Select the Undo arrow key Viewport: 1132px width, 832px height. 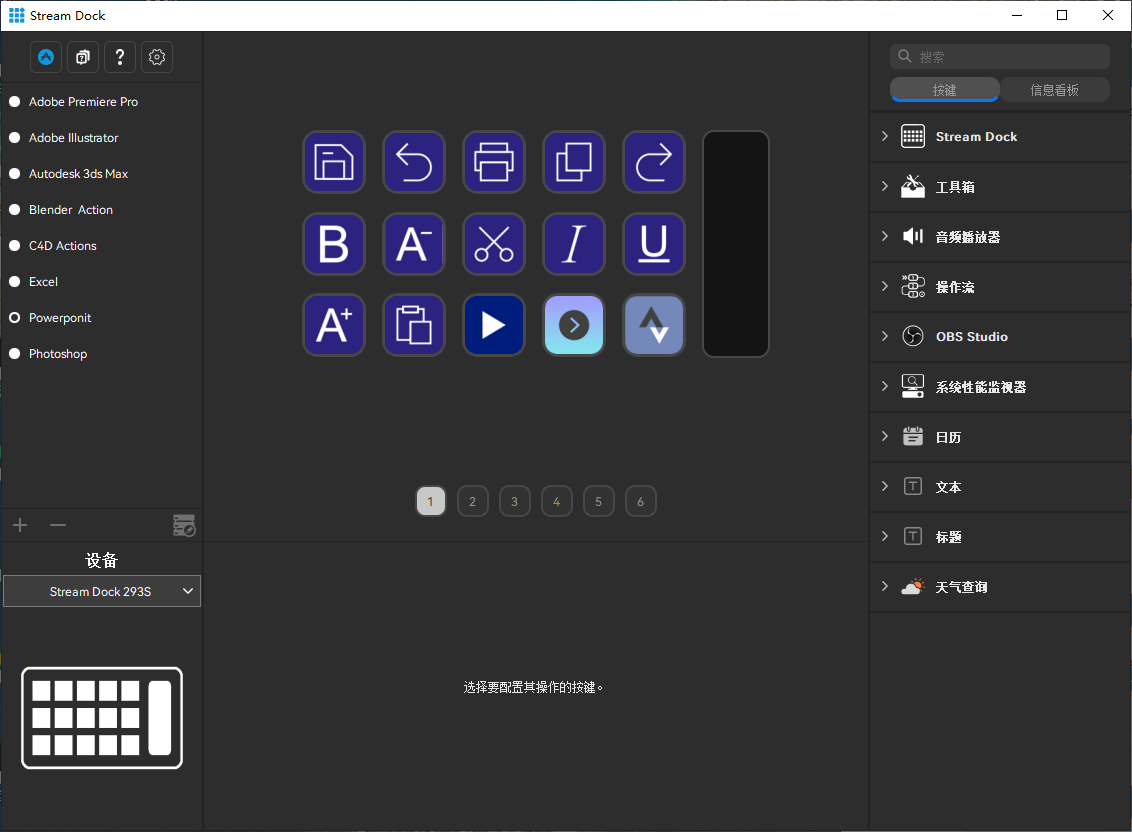click(x=414, y=162)
